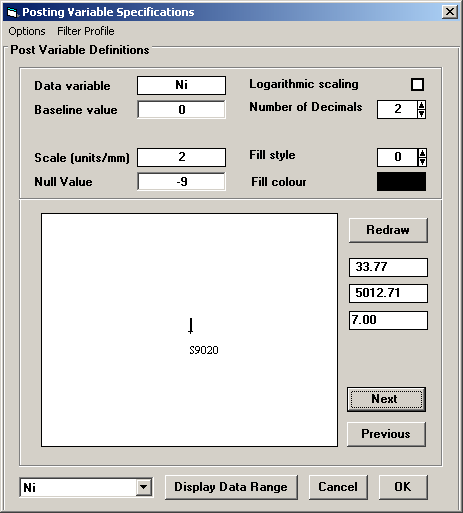
Task: Expand the Ni variable dropdown arrow
Action: (144, 487)
